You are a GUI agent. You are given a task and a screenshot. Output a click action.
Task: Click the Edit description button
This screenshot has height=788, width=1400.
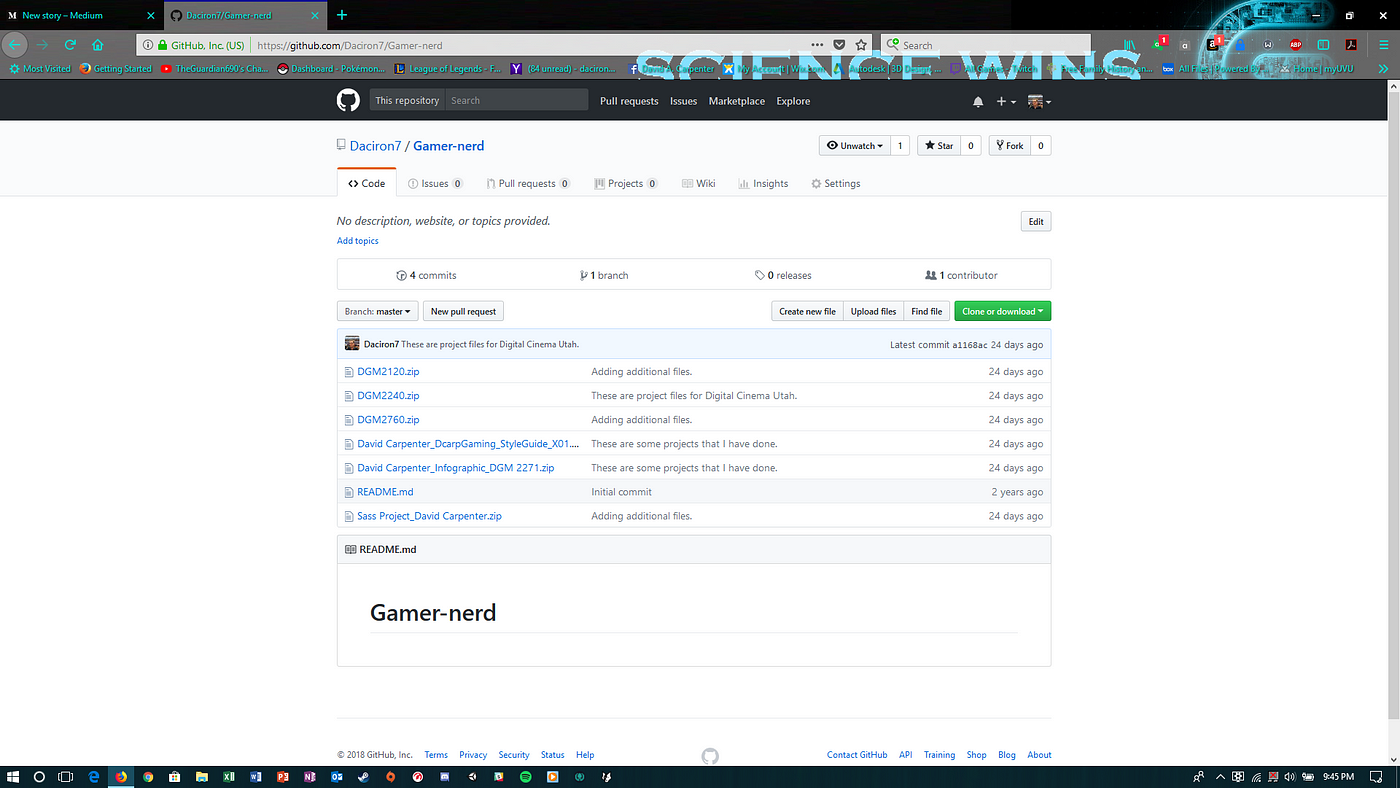point(1036,222)
